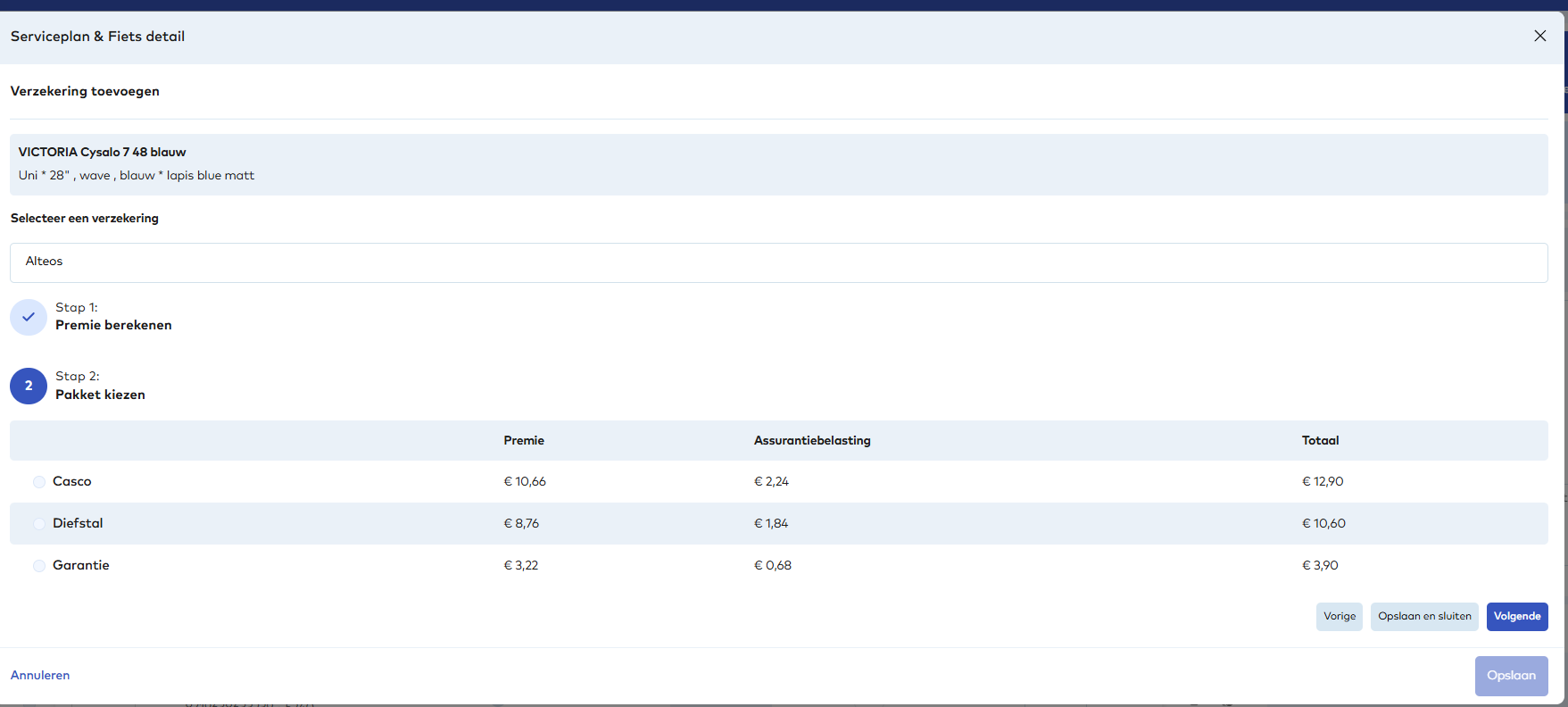The image size is (1568, 707).
Task: Close the Serviceplan & Fiets detail dialog
Action: [1539, 36]
